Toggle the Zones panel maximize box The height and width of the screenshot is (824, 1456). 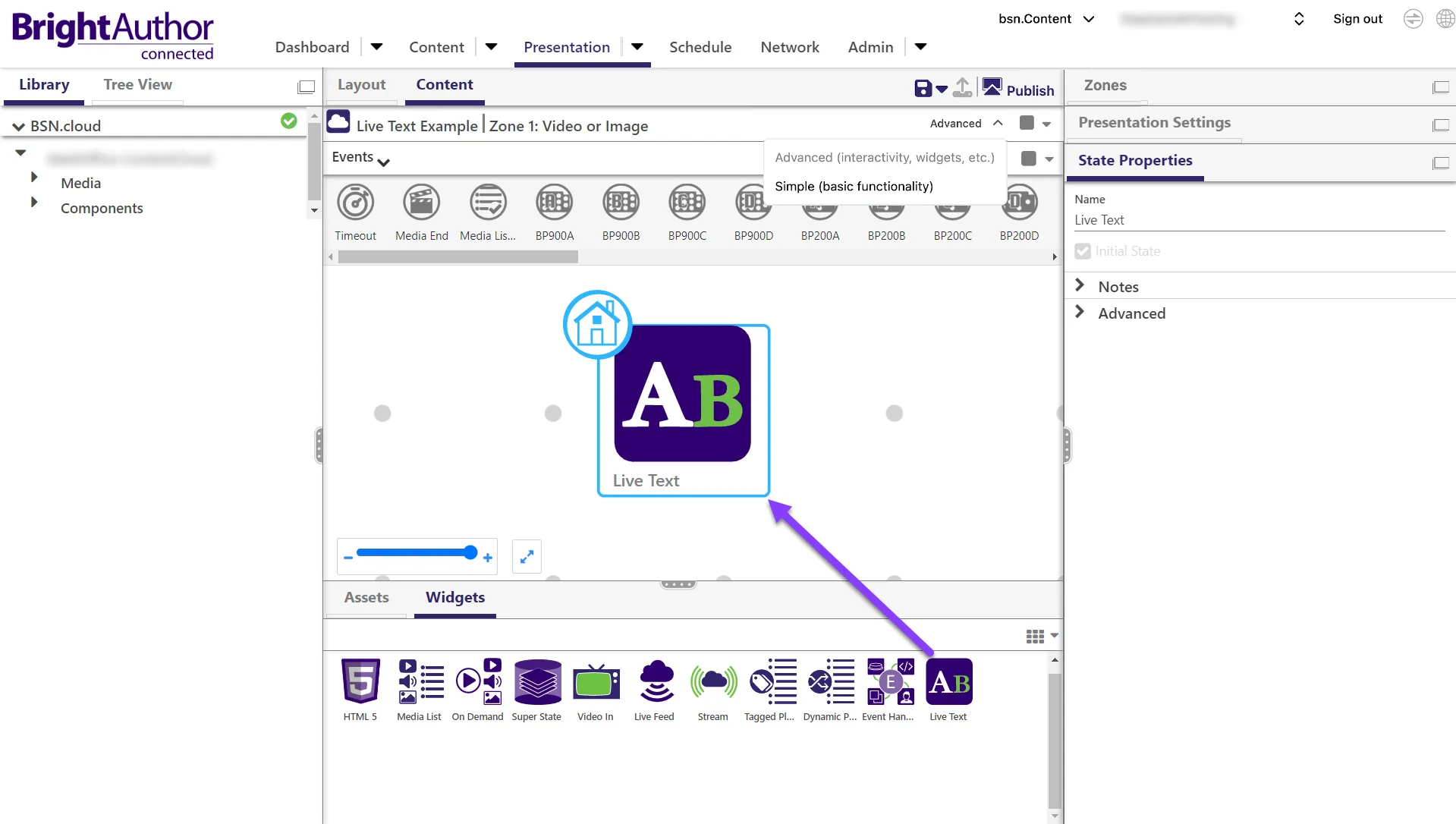1440,88
